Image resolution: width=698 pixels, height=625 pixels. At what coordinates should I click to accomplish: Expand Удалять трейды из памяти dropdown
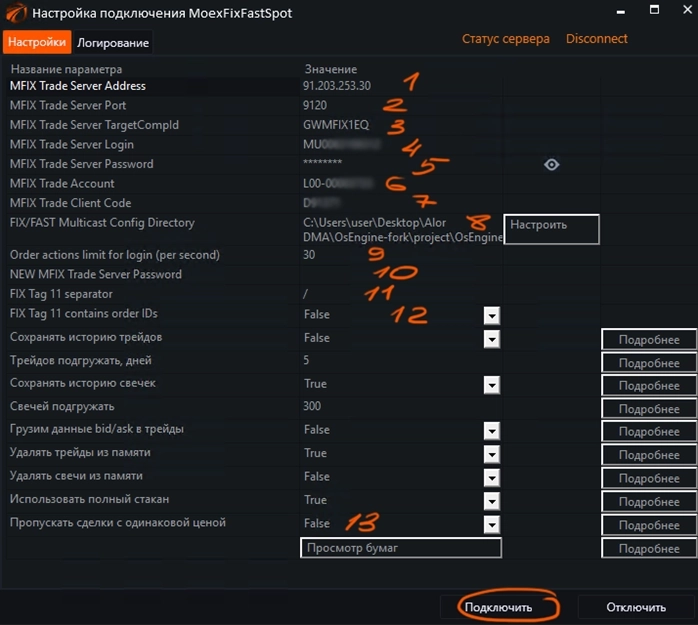coord(491,454)
